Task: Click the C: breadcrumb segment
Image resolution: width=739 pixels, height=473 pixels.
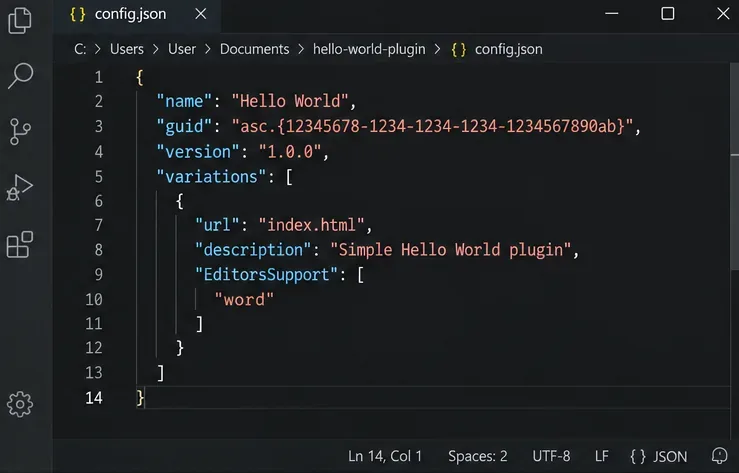Action: (80, 49)
